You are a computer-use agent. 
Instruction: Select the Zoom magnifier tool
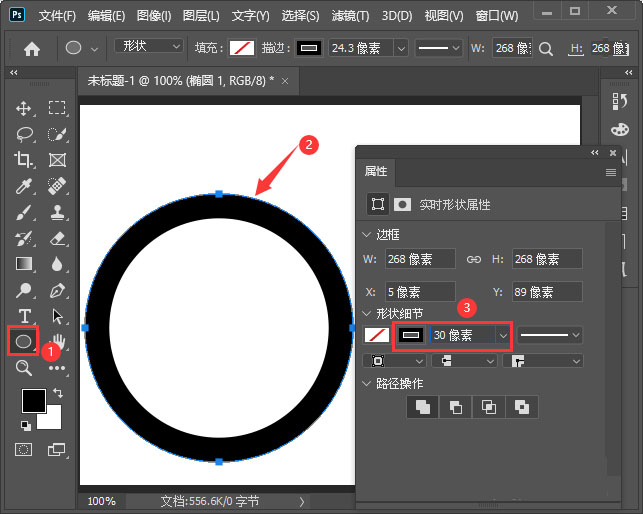23,368
